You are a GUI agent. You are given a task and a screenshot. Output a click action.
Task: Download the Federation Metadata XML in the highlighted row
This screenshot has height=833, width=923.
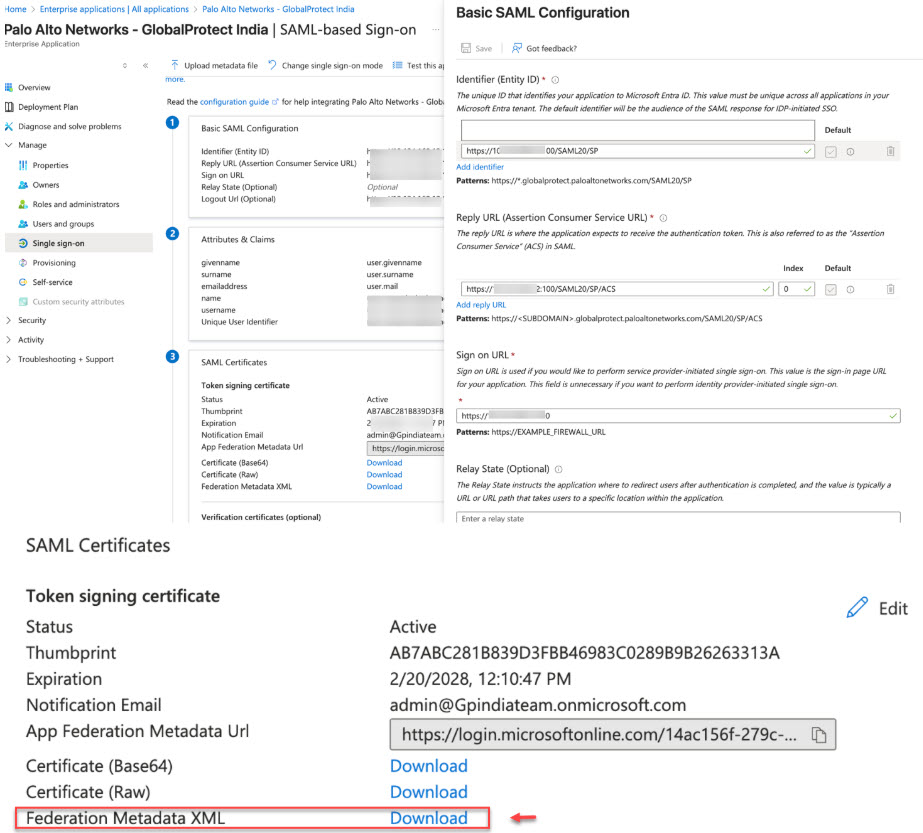(428, 818)
